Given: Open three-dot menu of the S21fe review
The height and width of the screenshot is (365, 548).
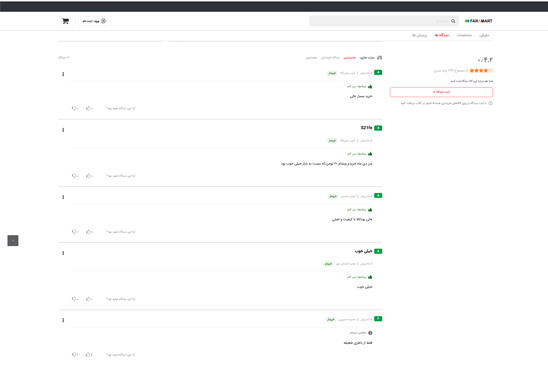Looking at the screenshot, I should 63,130.
